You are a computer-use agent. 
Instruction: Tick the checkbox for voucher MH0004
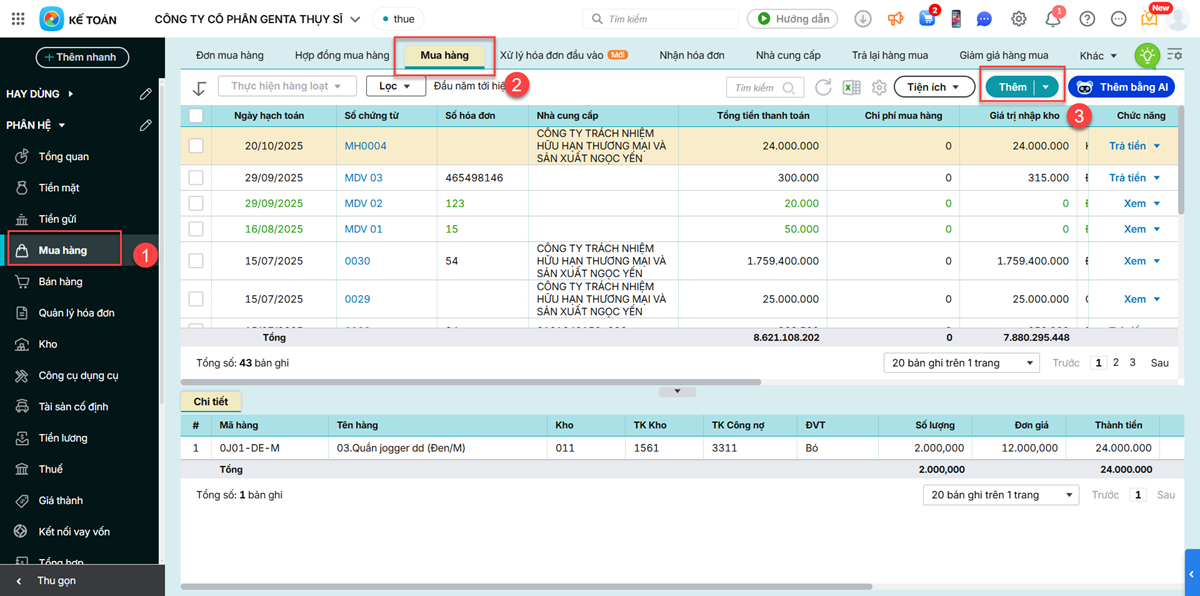[x=196, y=146]
